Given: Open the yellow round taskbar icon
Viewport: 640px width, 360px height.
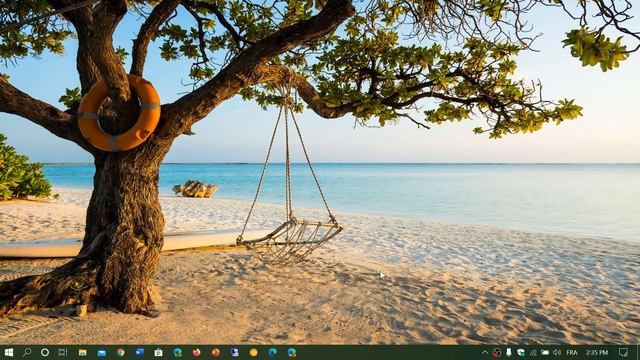Looking at the screenshot, I should pos(253,352).
